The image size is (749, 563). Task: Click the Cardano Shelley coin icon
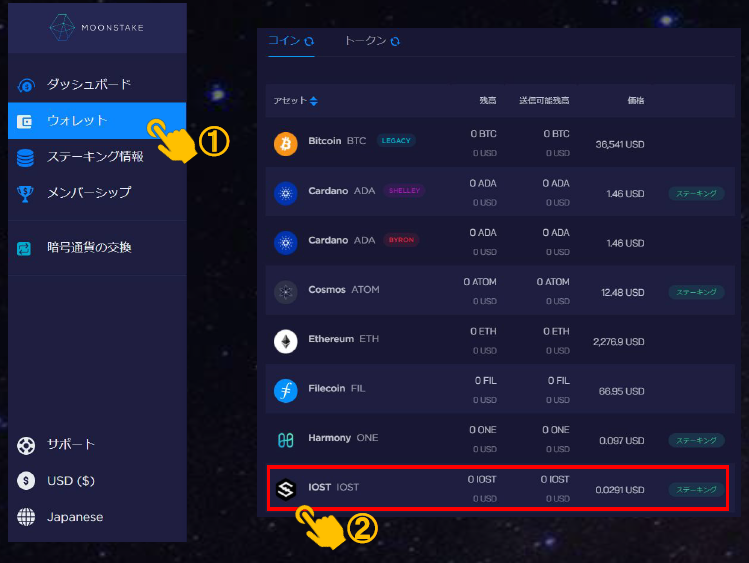(x=286, y=193)
